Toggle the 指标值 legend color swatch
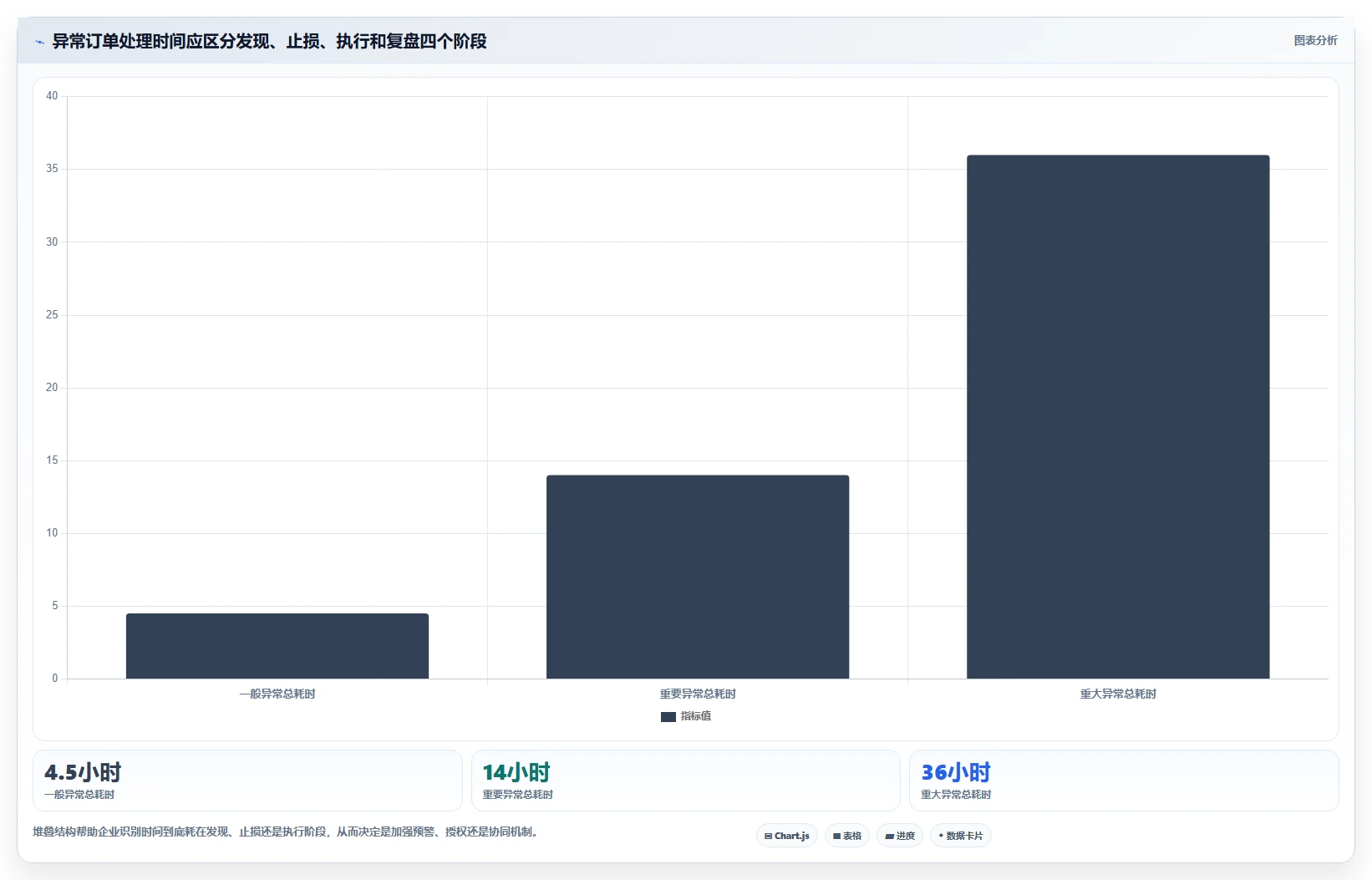This screenshot has height=880, width=1372. point(668,717)
